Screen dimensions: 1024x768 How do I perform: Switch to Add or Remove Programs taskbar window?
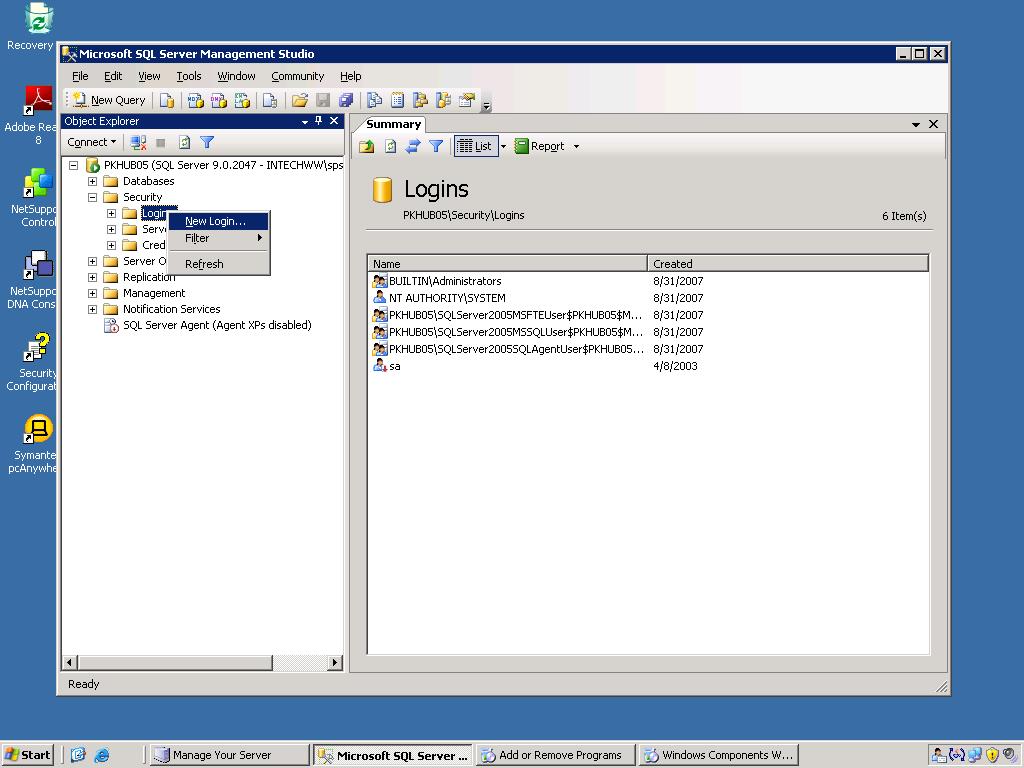[555, 755]
